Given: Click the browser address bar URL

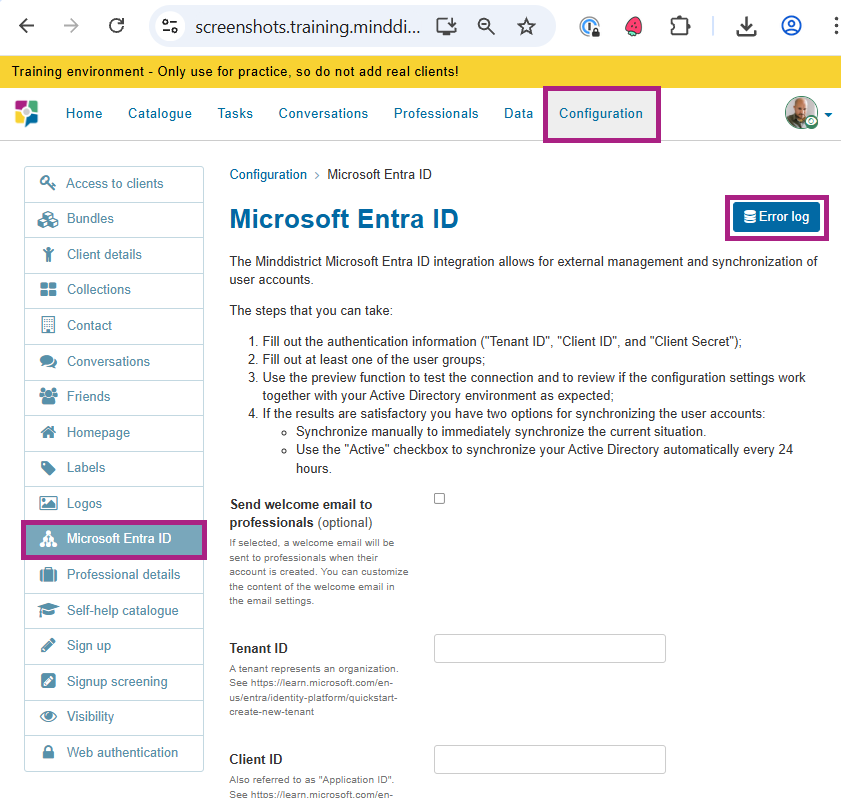Looking at the screenshot, I should [307, 26].
